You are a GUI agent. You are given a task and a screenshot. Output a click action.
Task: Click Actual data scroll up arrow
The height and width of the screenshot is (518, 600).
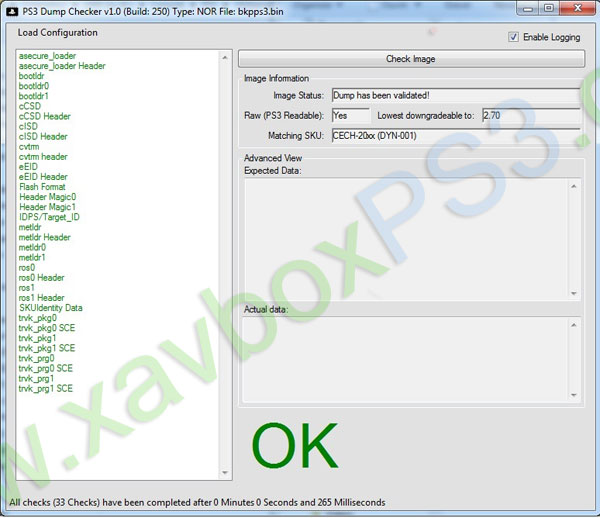click(x=574, y=325)
